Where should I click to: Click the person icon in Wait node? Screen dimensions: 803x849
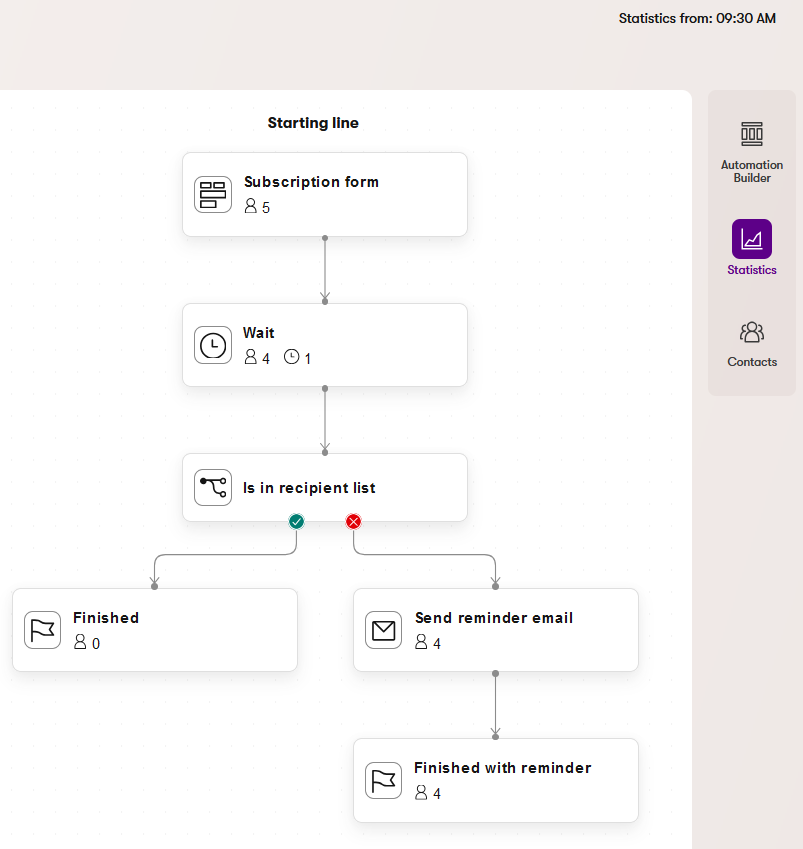point(250,357)
